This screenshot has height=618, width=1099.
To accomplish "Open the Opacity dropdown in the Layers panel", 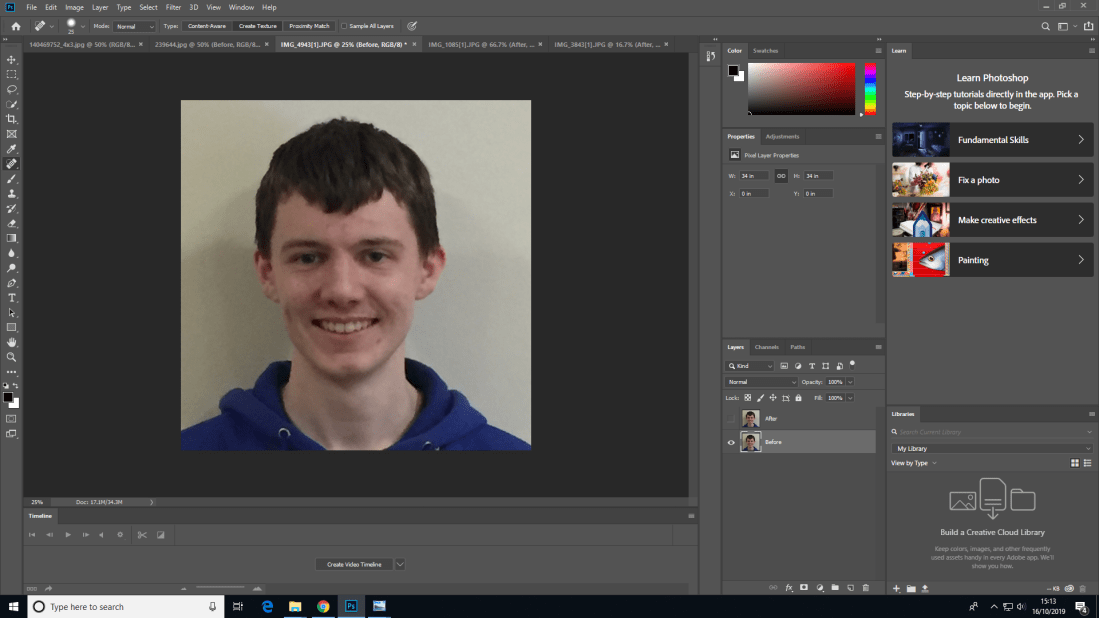I will [x=849, y=381].
